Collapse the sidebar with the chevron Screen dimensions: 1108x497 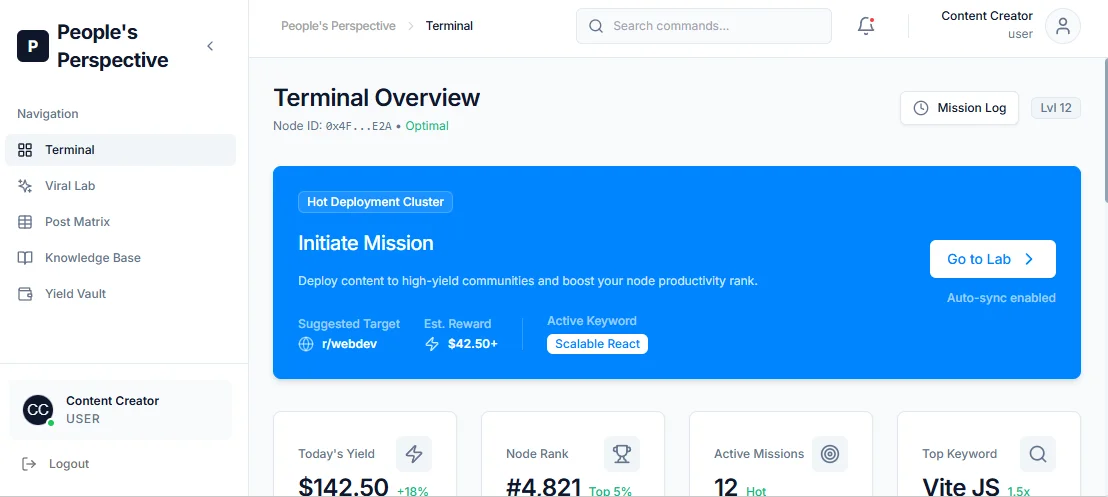point(210,46)
